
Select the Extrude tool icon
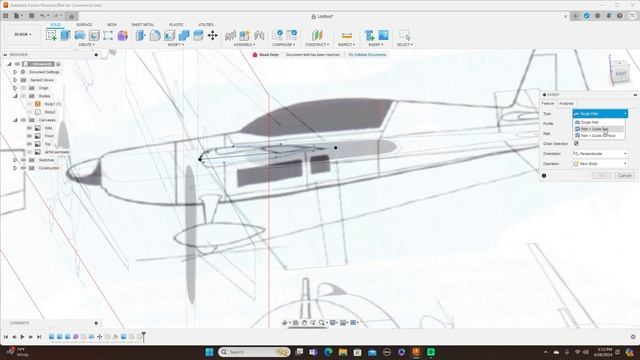pyautogui.click(x=65, y=36)
